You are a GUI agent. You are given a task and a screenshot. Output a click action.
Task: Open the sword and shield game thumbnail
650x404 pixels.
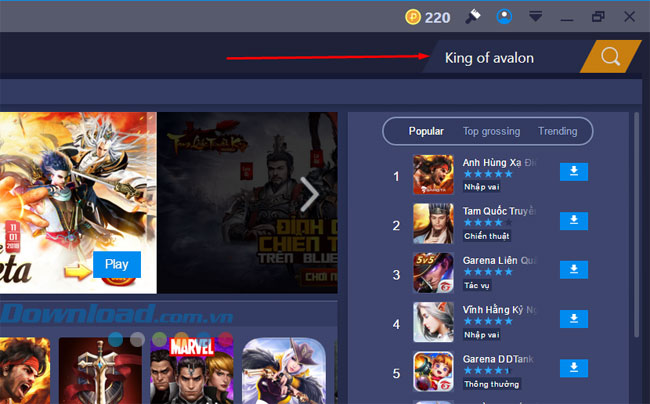click(96, 370)
